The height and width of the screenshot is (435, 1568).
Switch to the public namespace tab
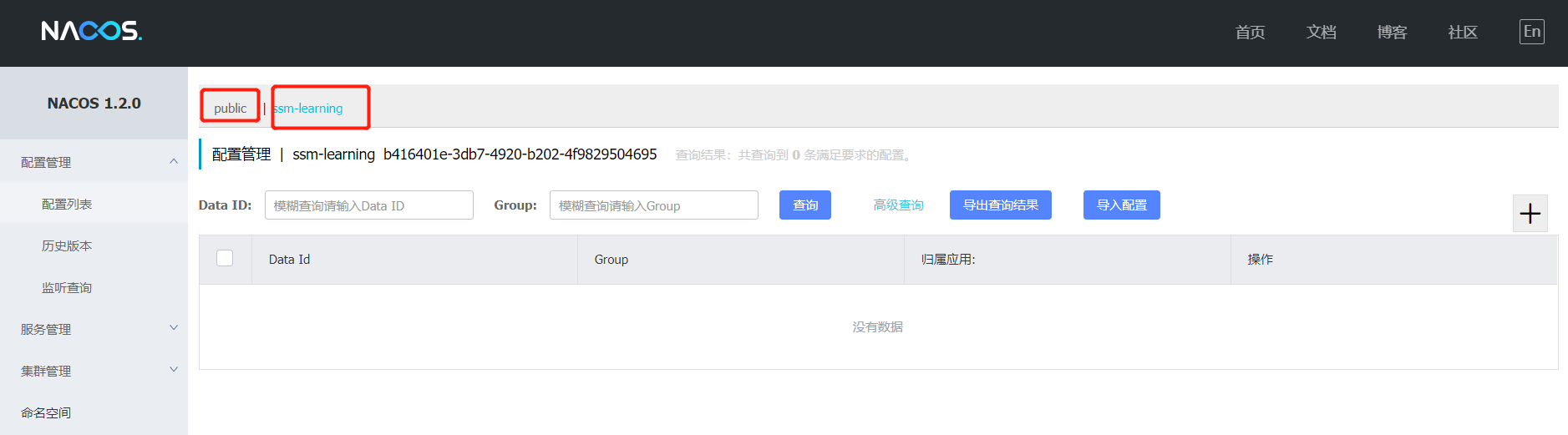[x=230, y=109]
